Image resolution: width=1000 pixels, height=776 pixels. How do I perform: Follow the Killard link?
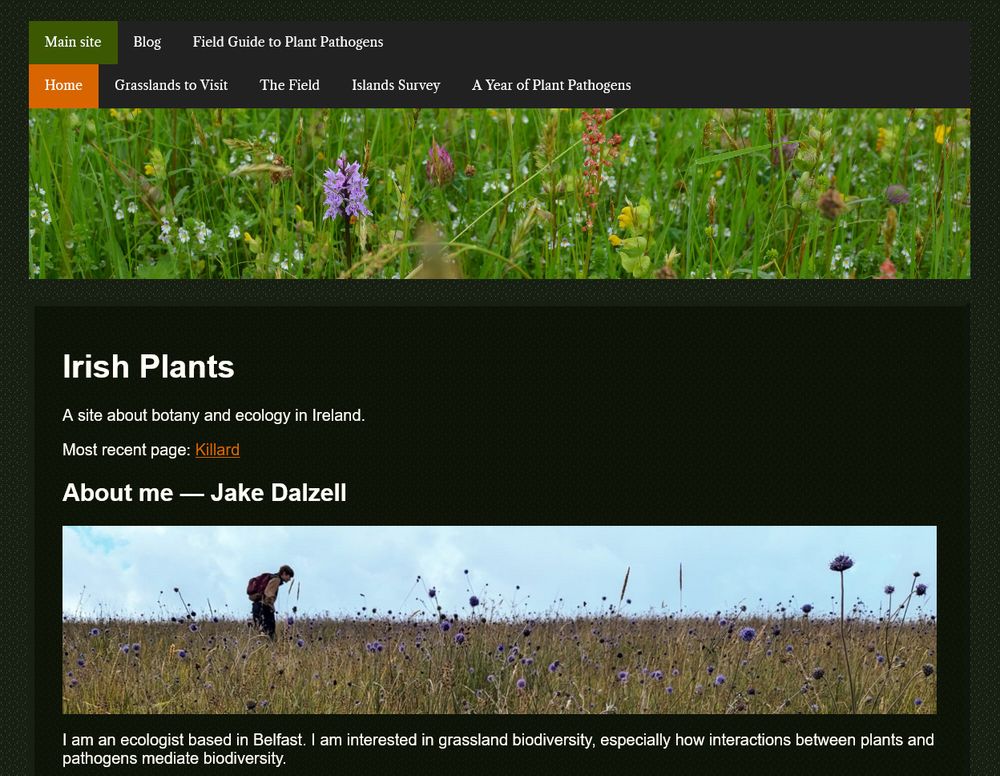tap(217, 450)
